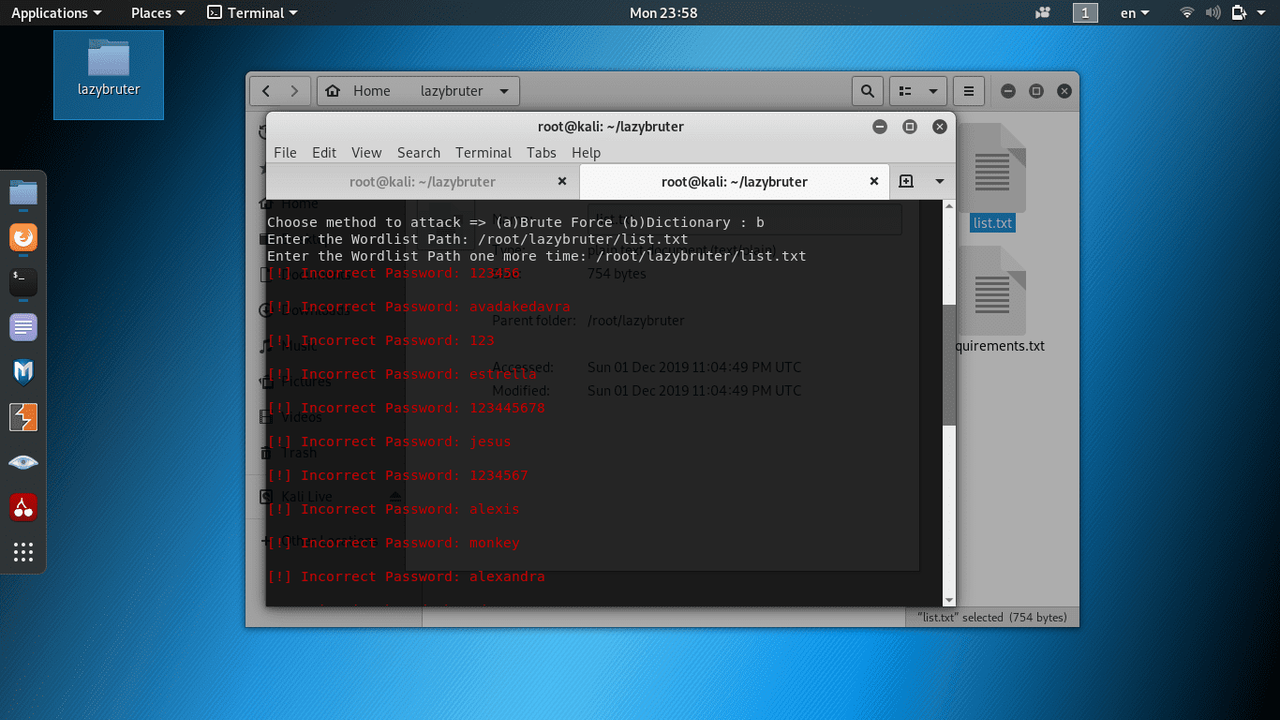Open the workspace 1 indicator
The image size is (1280, 720).
pos(1085,13)
